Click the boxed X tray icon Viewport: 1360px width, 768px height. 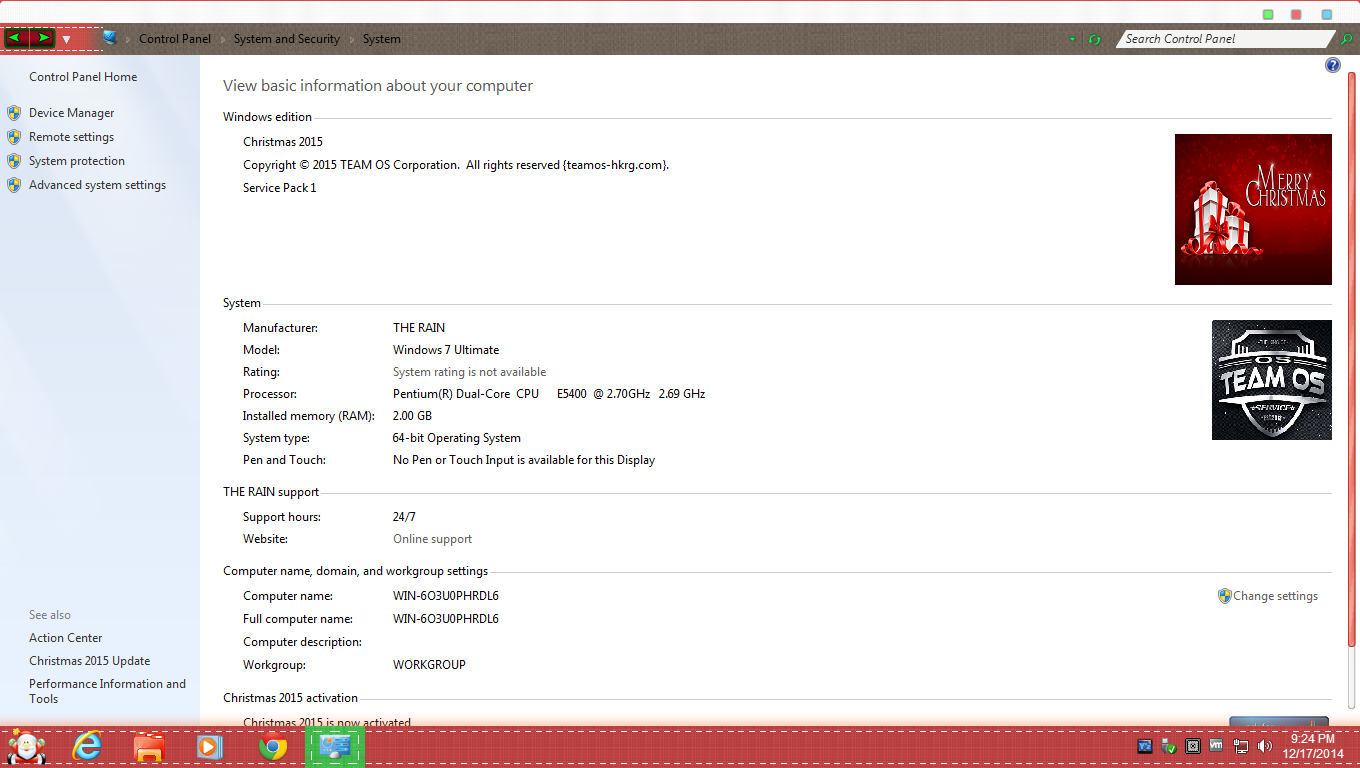(x=1192, y=746)
